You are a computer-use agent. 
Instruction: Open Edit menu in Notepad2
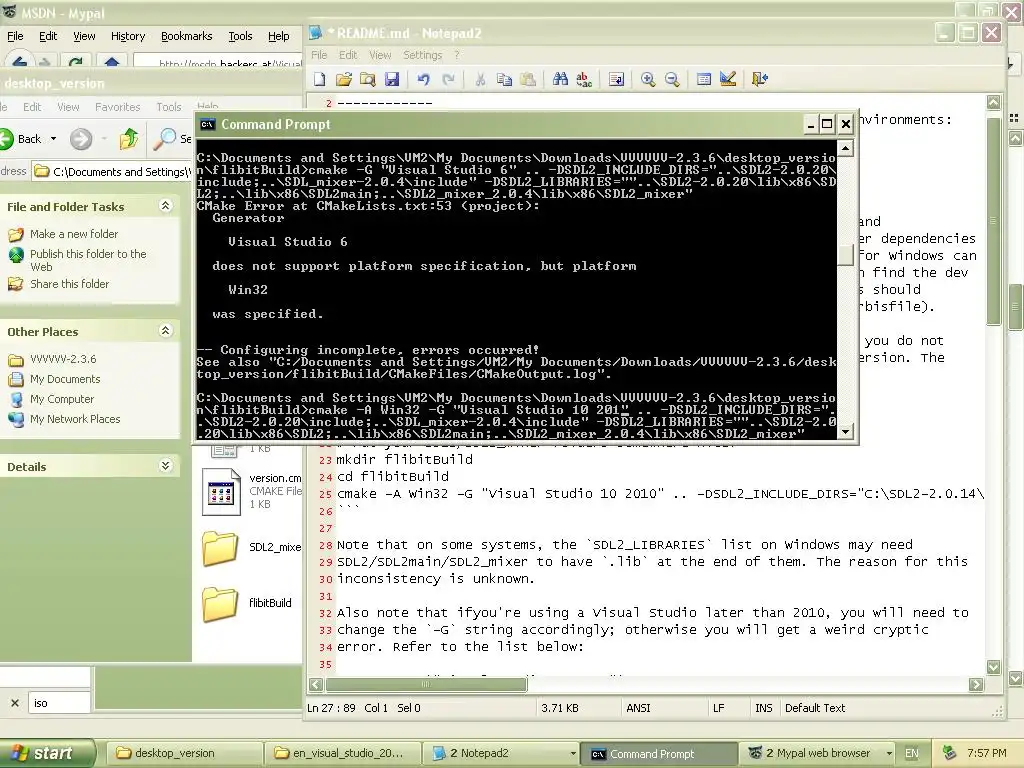tap(348, 55)
